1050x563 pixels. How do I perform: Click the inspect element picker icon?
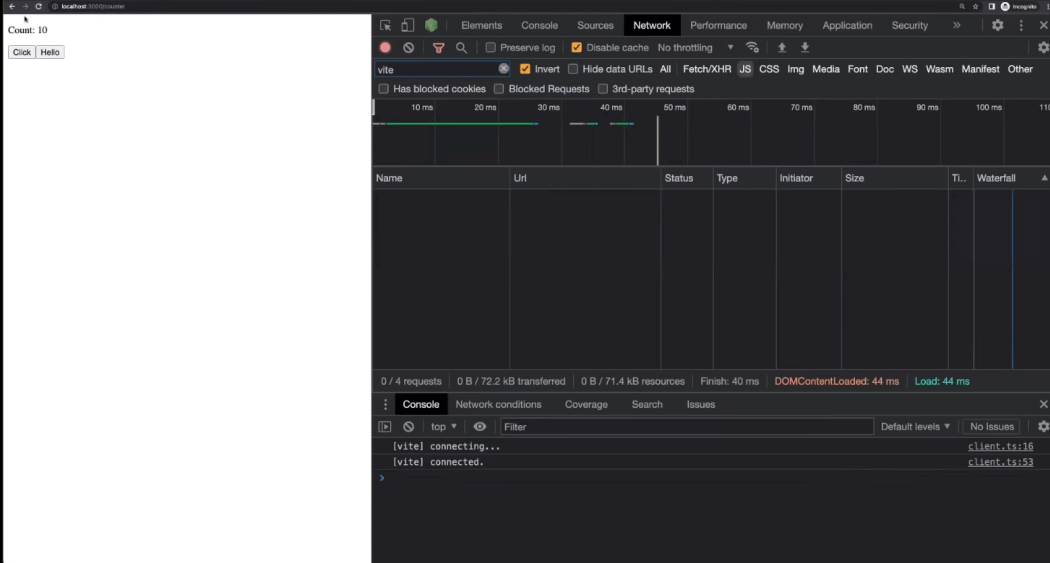click(386, 25)
